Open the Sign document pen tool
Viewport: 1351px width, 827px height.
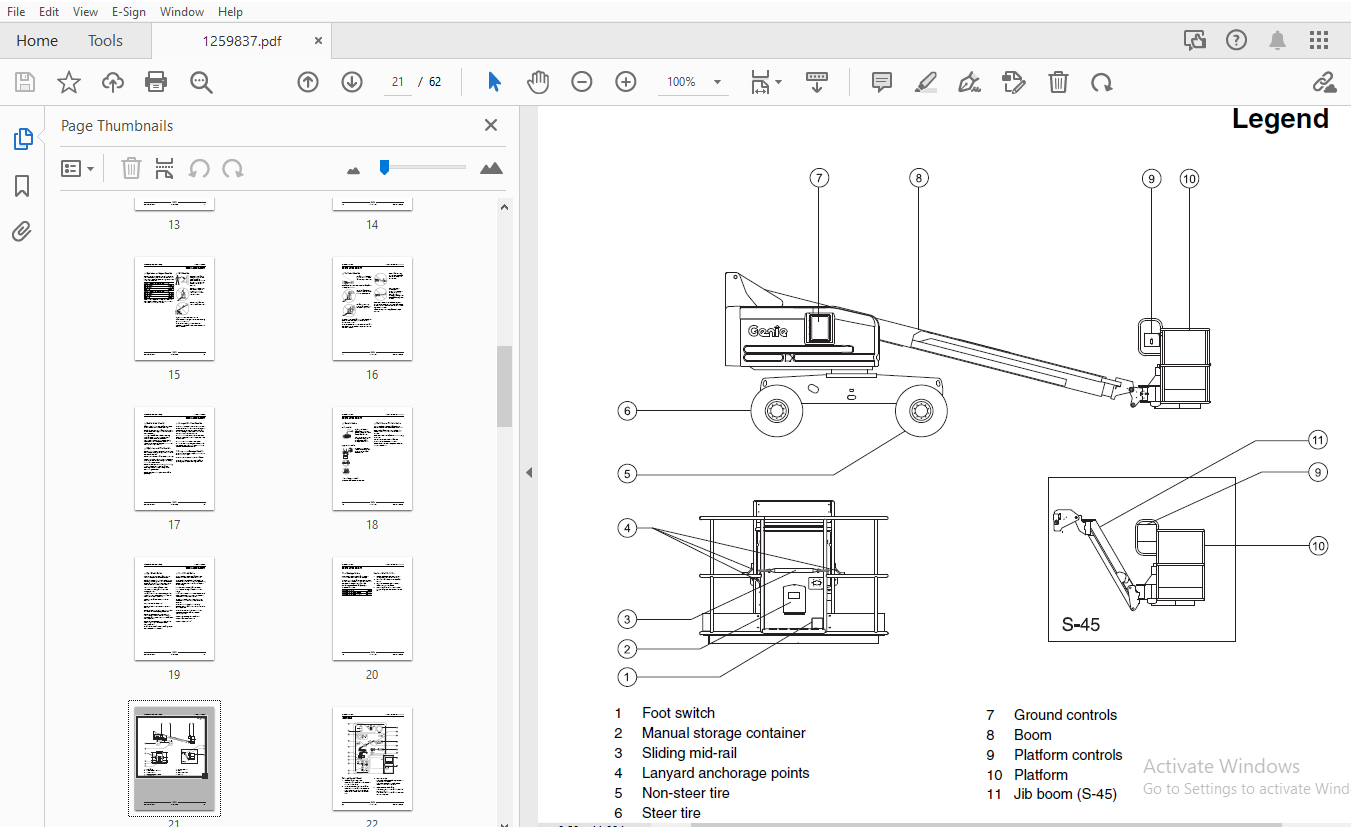pyautogui.click(x=969, y=82)
